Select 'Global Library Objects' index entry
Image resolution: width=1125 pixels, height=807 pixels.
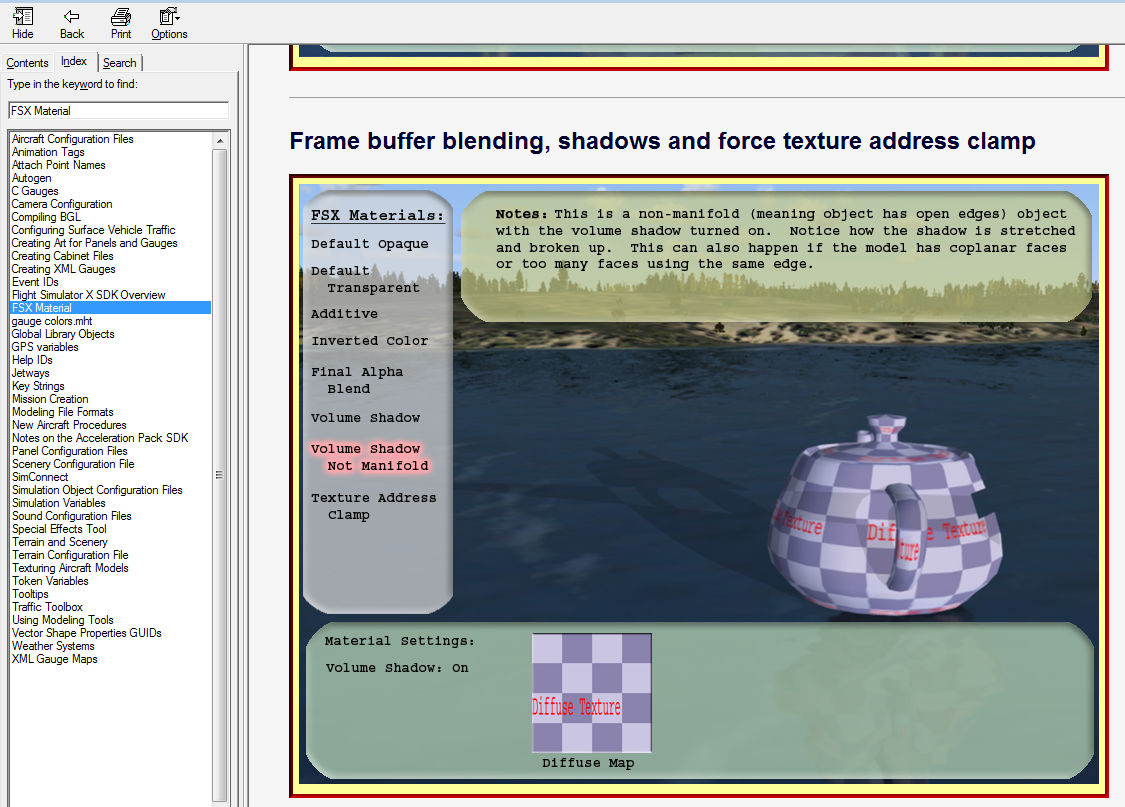[x=63, y=334]
